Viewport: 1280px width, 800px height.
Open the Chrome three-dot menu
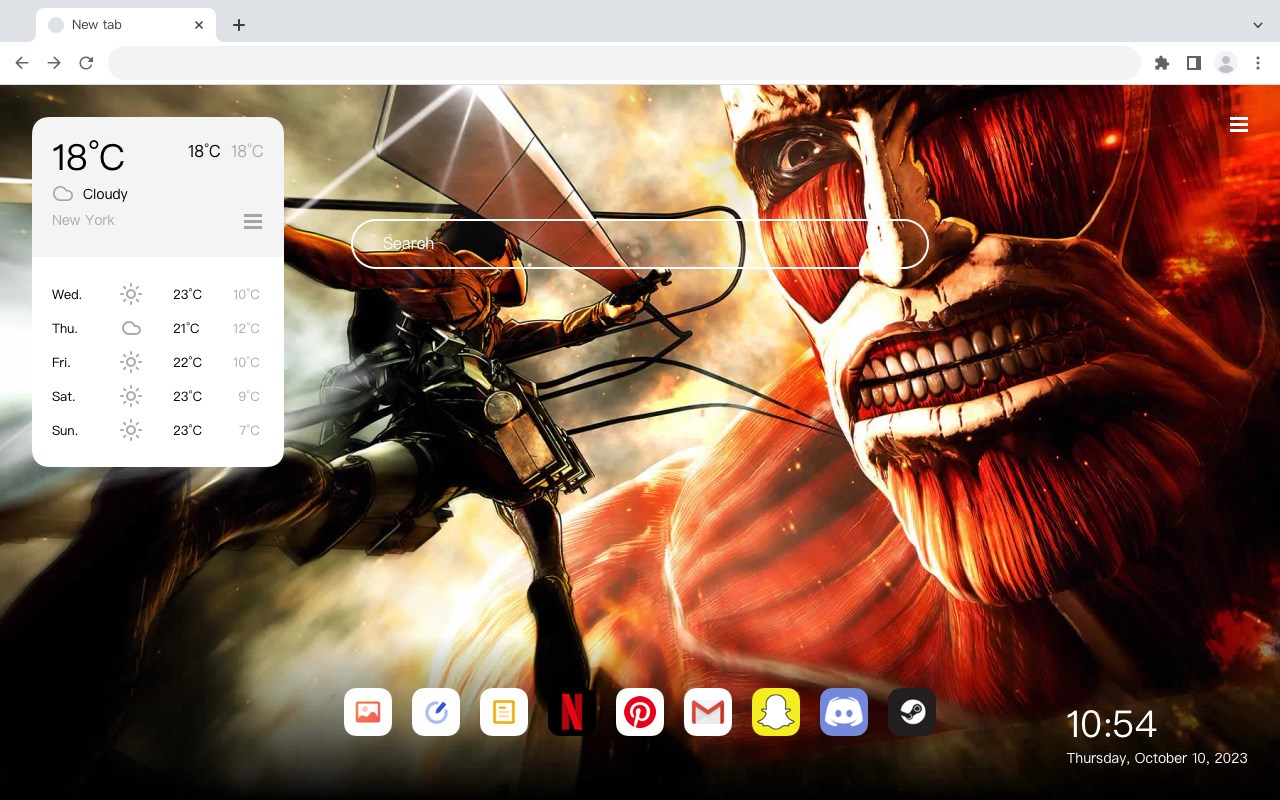point(1258,63)
